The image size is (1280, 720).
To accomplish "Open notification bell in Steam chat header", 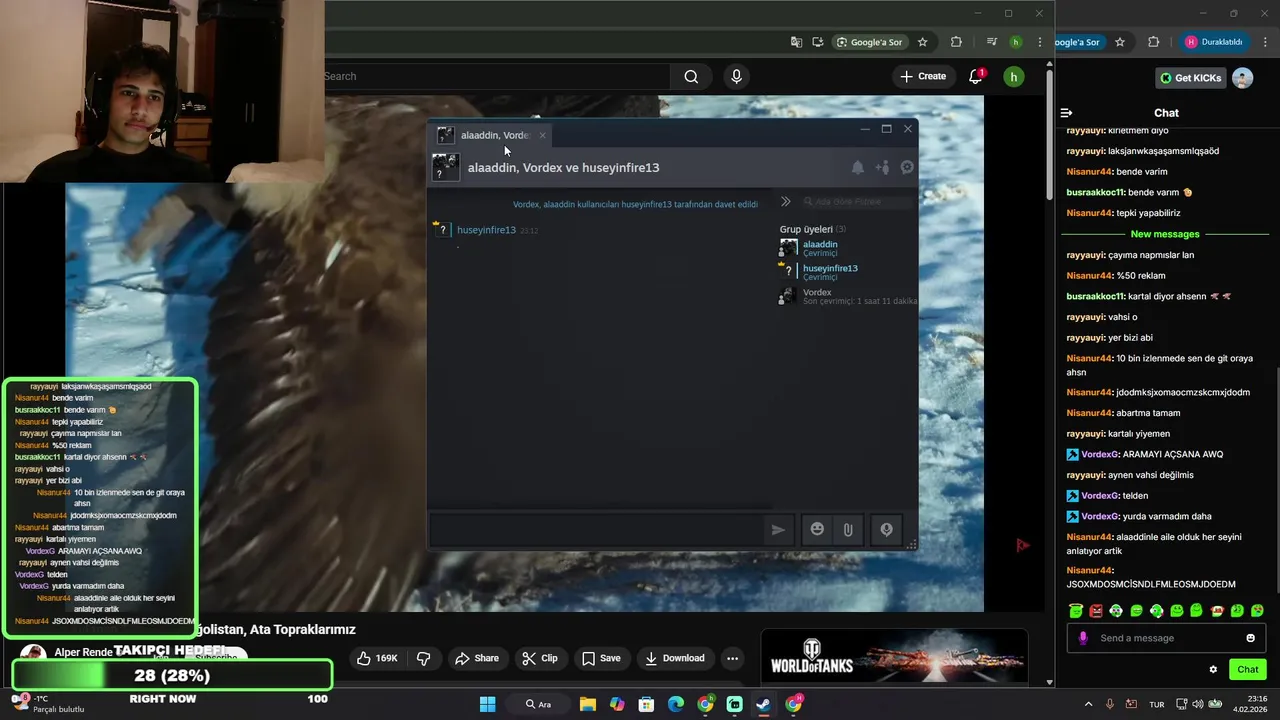I will pos(857,167).
